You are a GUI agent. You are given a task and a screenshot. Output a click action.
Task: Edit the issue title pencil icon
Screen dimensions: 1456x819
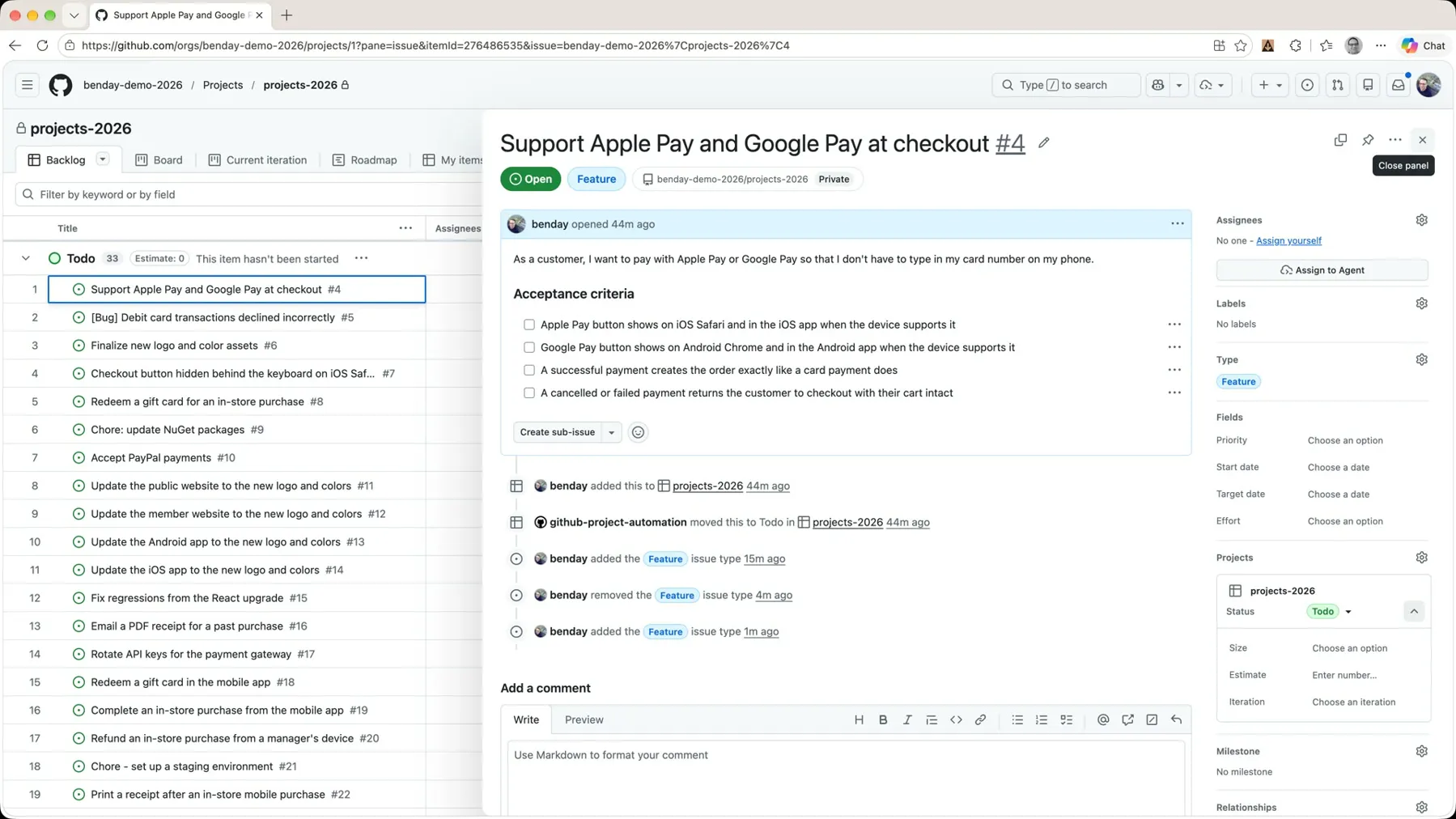point(1044,143)
